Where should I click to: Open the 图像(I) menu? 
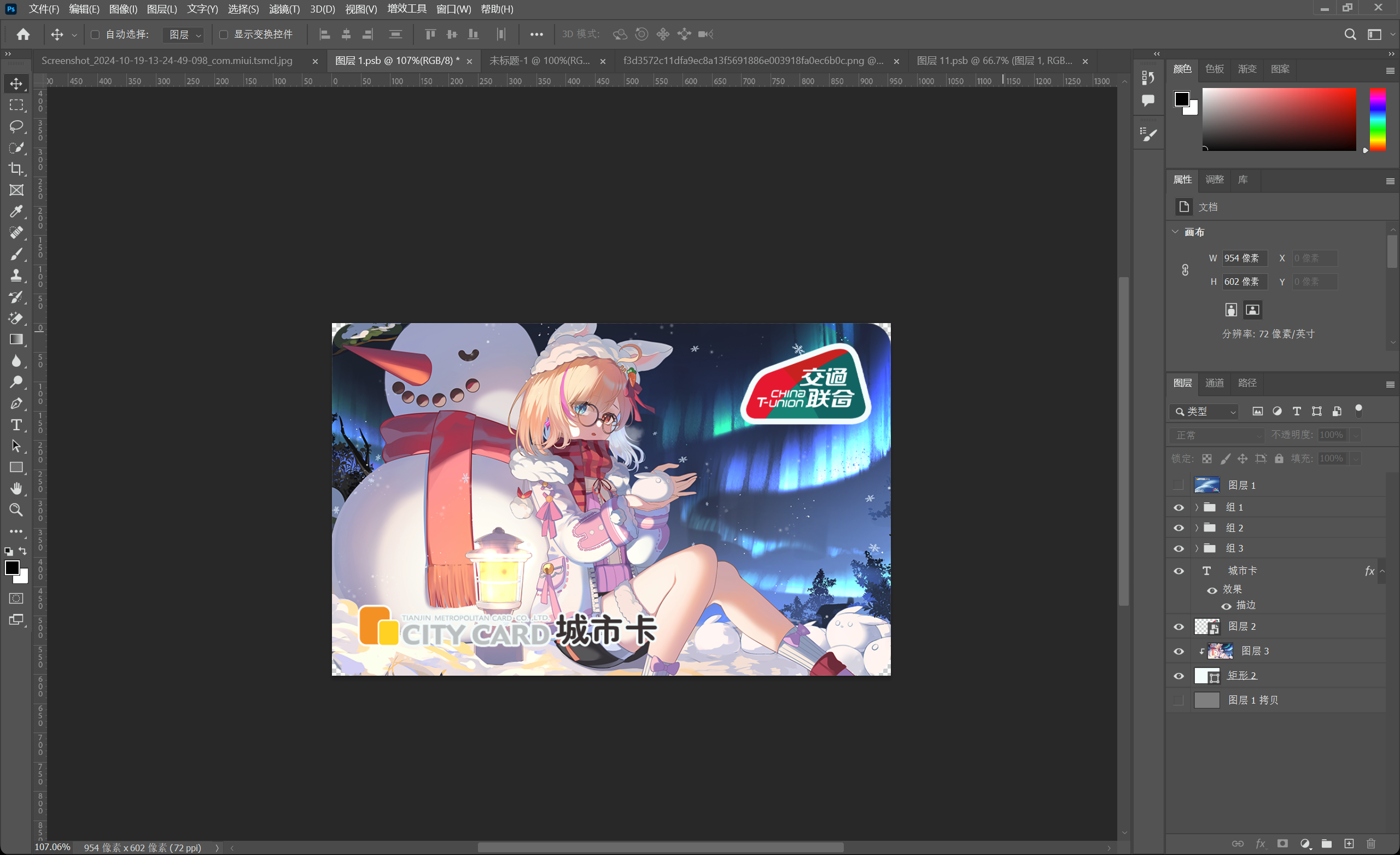(122, 9)
